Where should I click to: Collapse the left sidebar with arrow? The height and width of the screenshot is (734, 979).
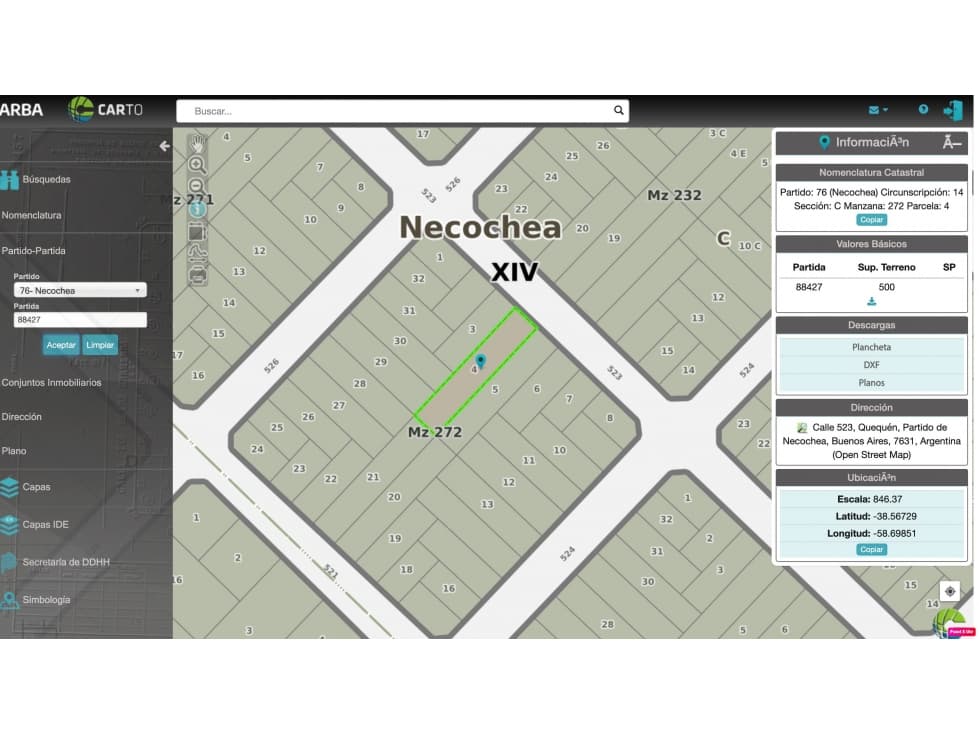(x=165, y=146)
